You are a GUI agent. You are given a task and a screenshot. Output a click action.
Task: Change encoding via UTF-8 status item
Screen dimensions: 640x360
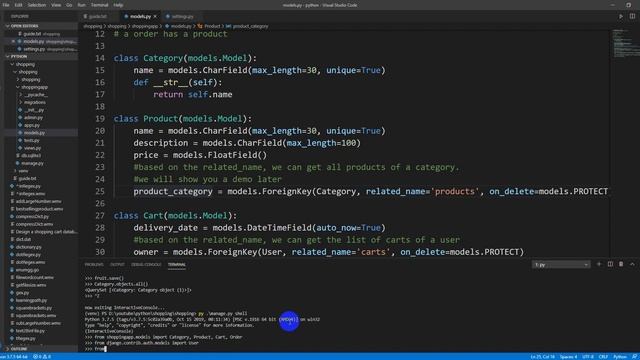click(588, 357)
